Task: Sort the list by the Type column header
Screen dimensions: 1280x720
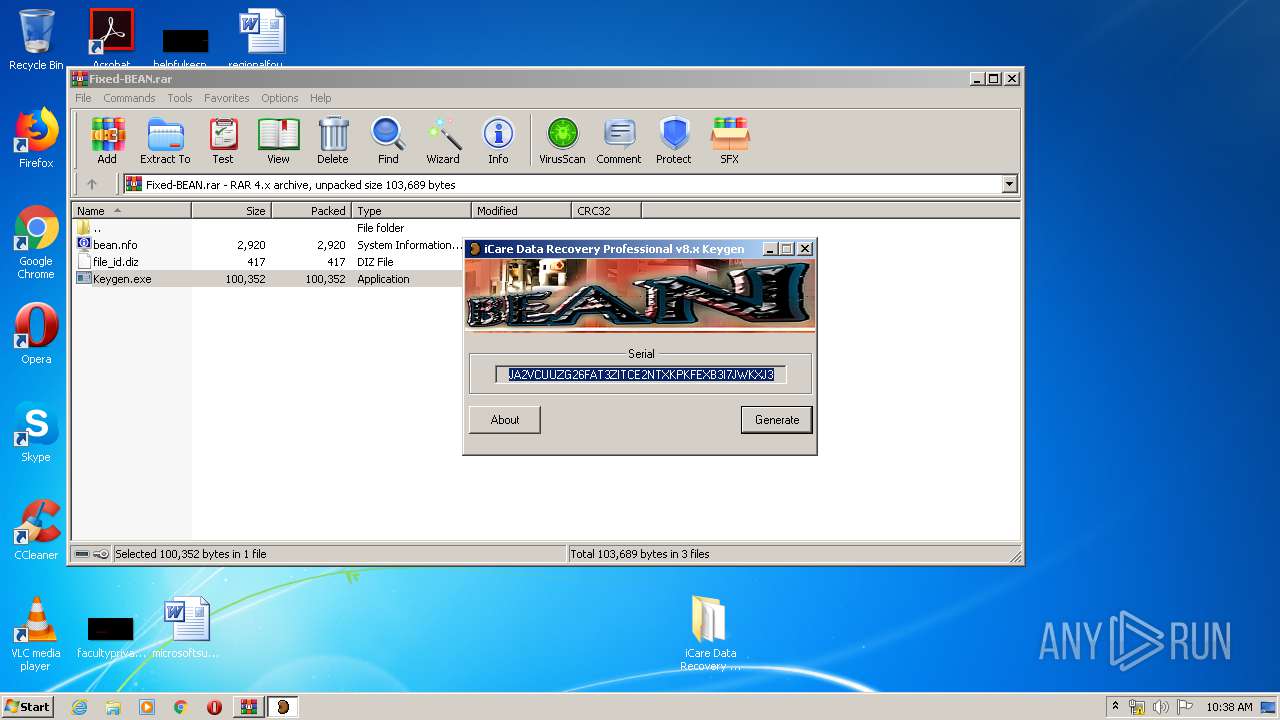Action: [411, 211]
